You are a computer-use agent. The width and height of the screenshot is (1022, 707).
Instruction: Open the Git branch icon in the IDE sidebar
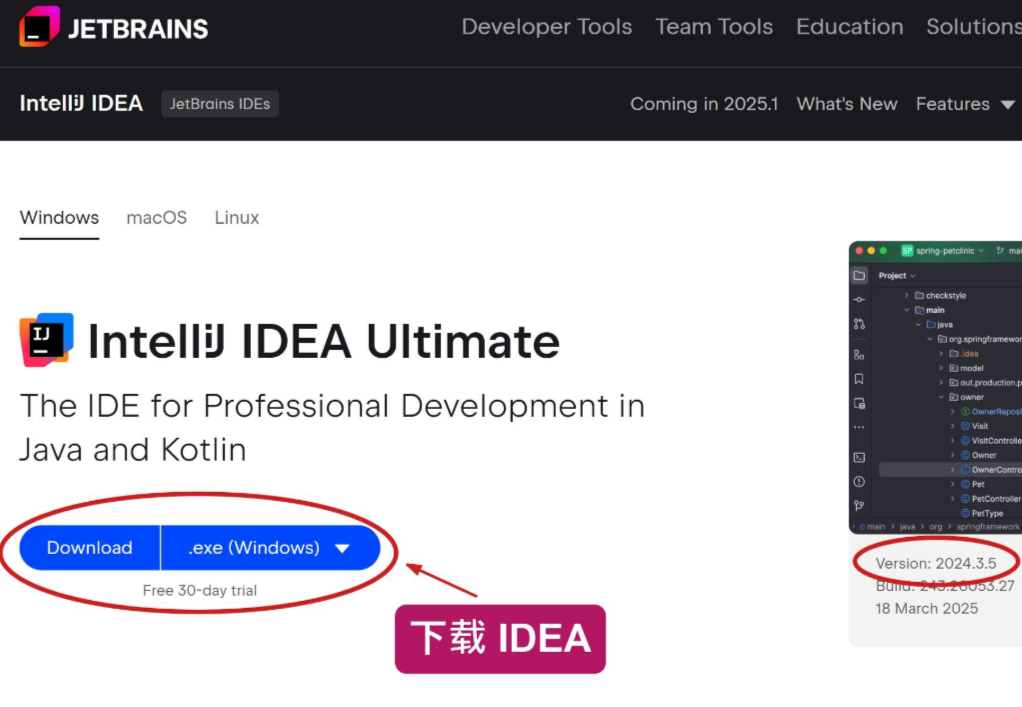[859, 506]
